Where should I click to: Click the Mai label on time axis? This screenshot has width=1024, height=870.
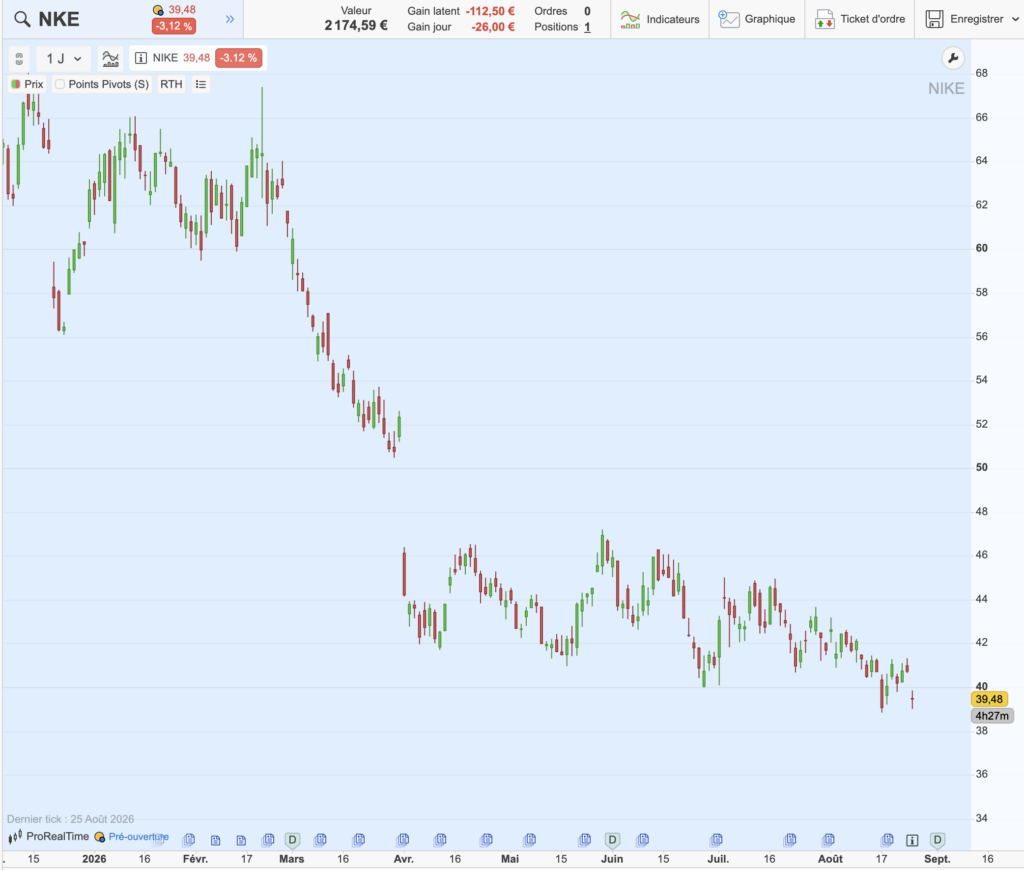510,859
